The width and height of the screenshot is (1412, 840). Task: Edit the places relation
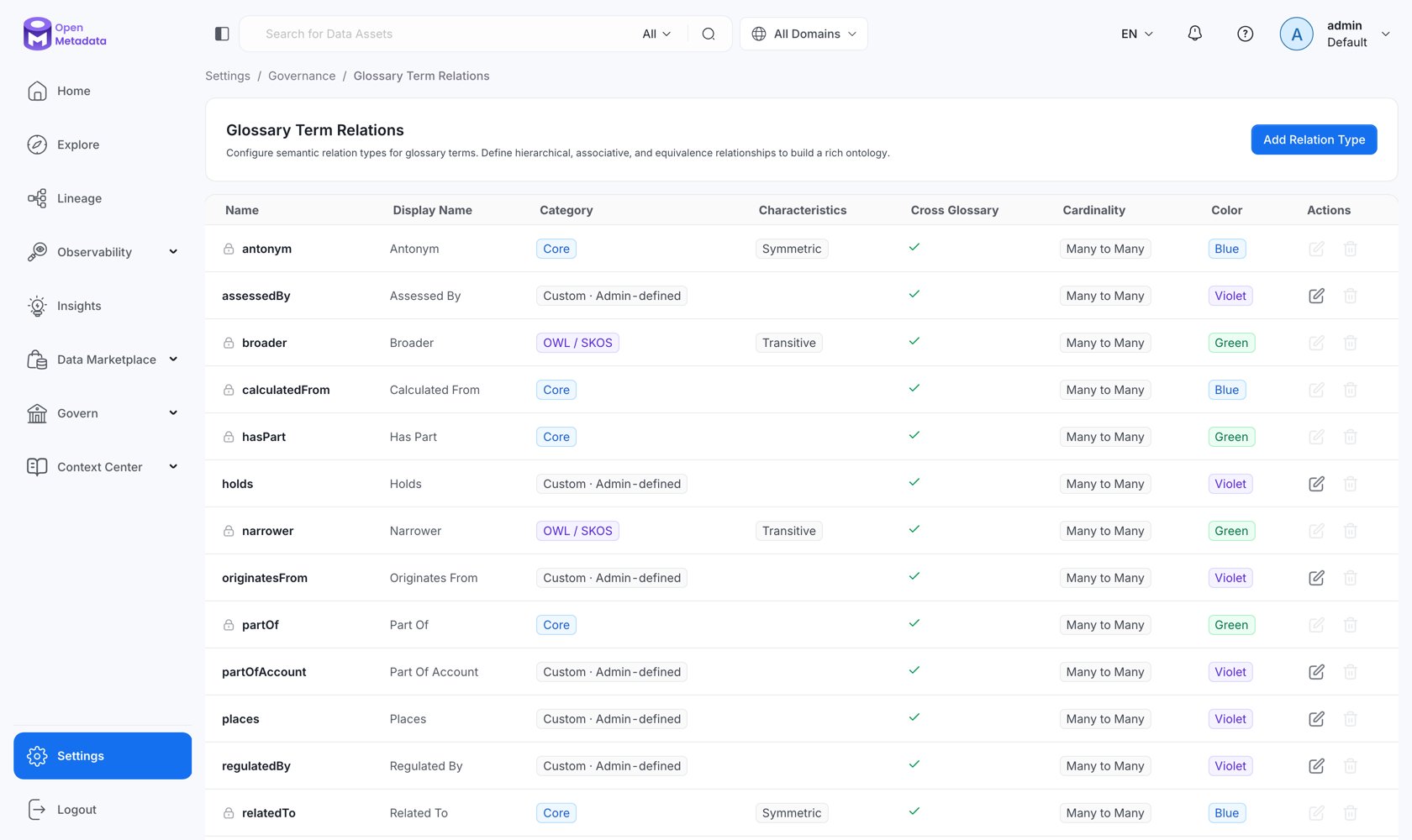point(1316,719)
